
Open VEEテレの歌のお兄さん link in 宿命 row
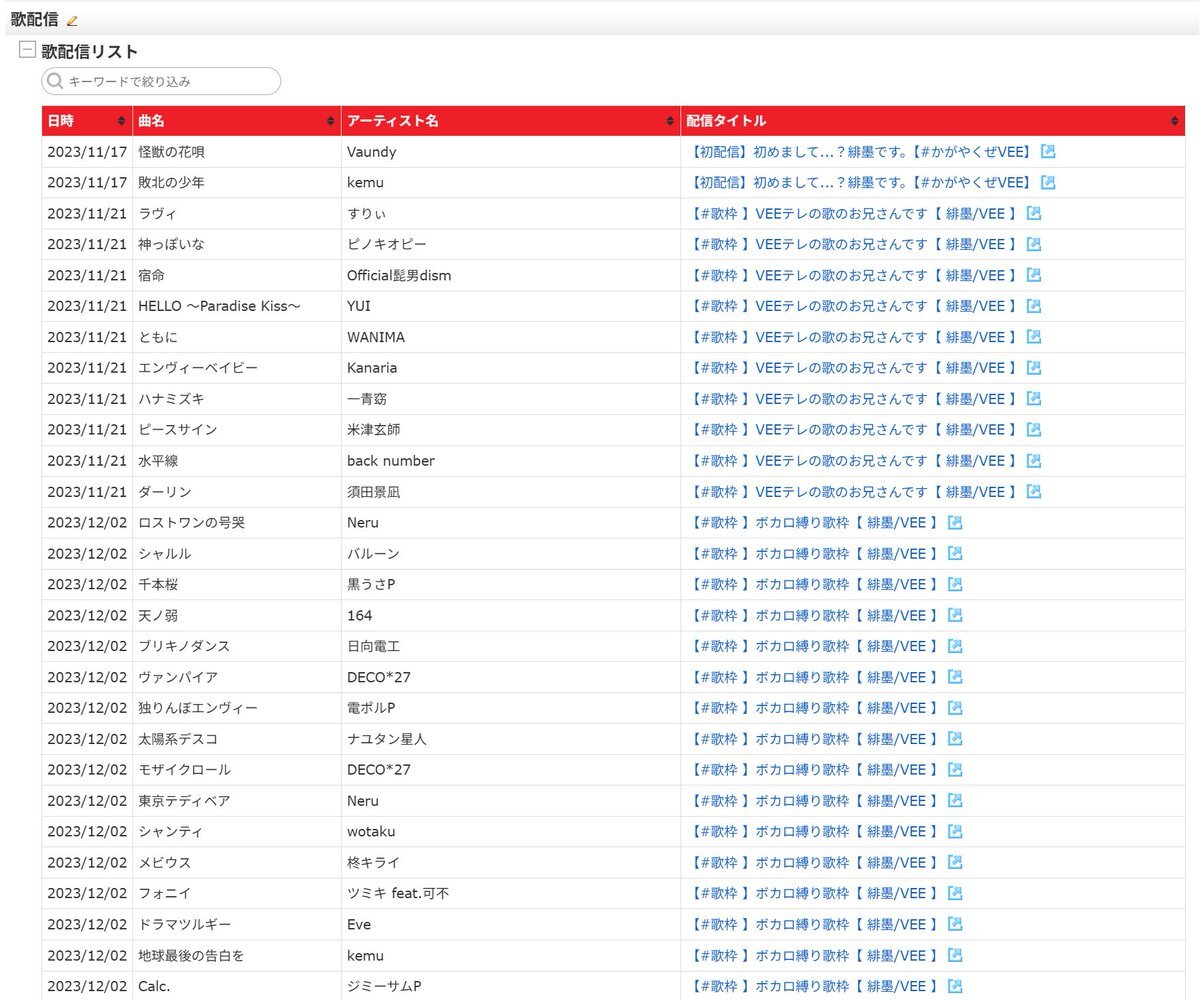pos(855,276)
